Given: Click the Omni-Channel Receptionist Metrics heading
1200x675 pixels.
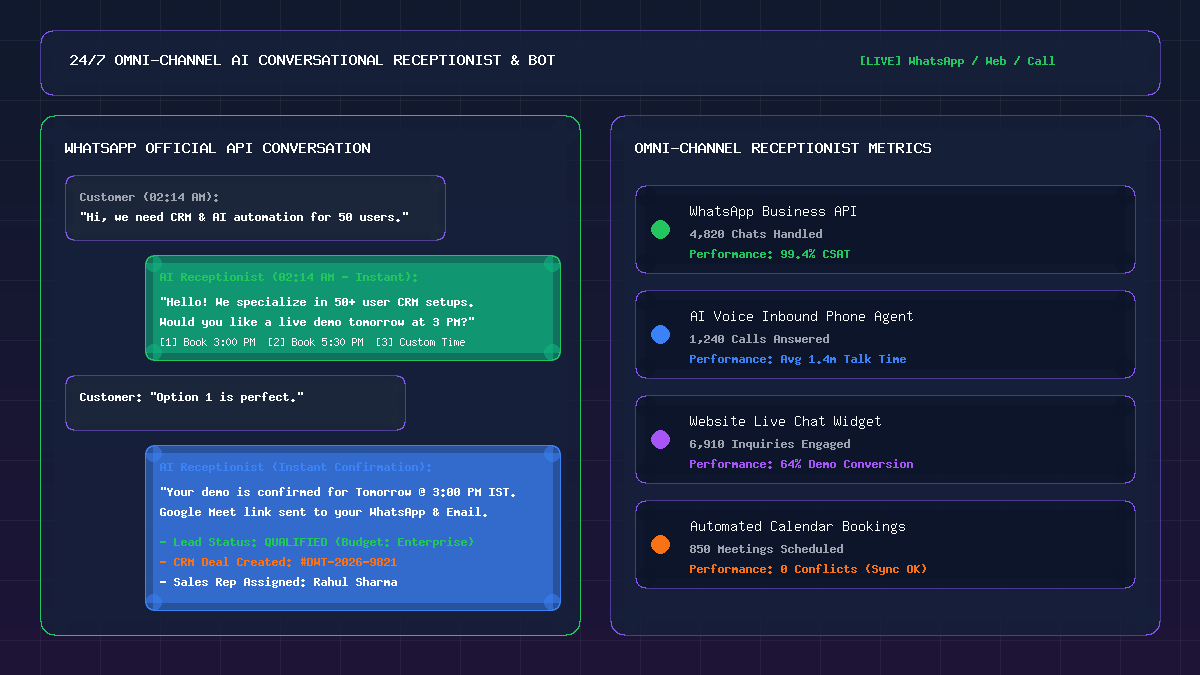Looking at the screenshot, I should 783,148.
